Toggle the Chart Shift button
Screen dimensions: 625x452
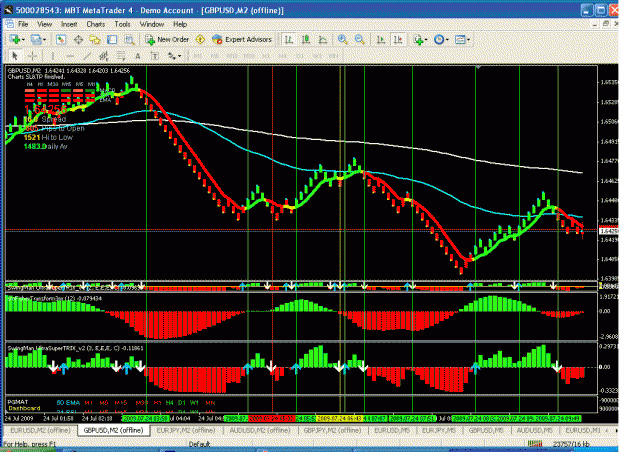pyautogui.click(x=398, y=39)
